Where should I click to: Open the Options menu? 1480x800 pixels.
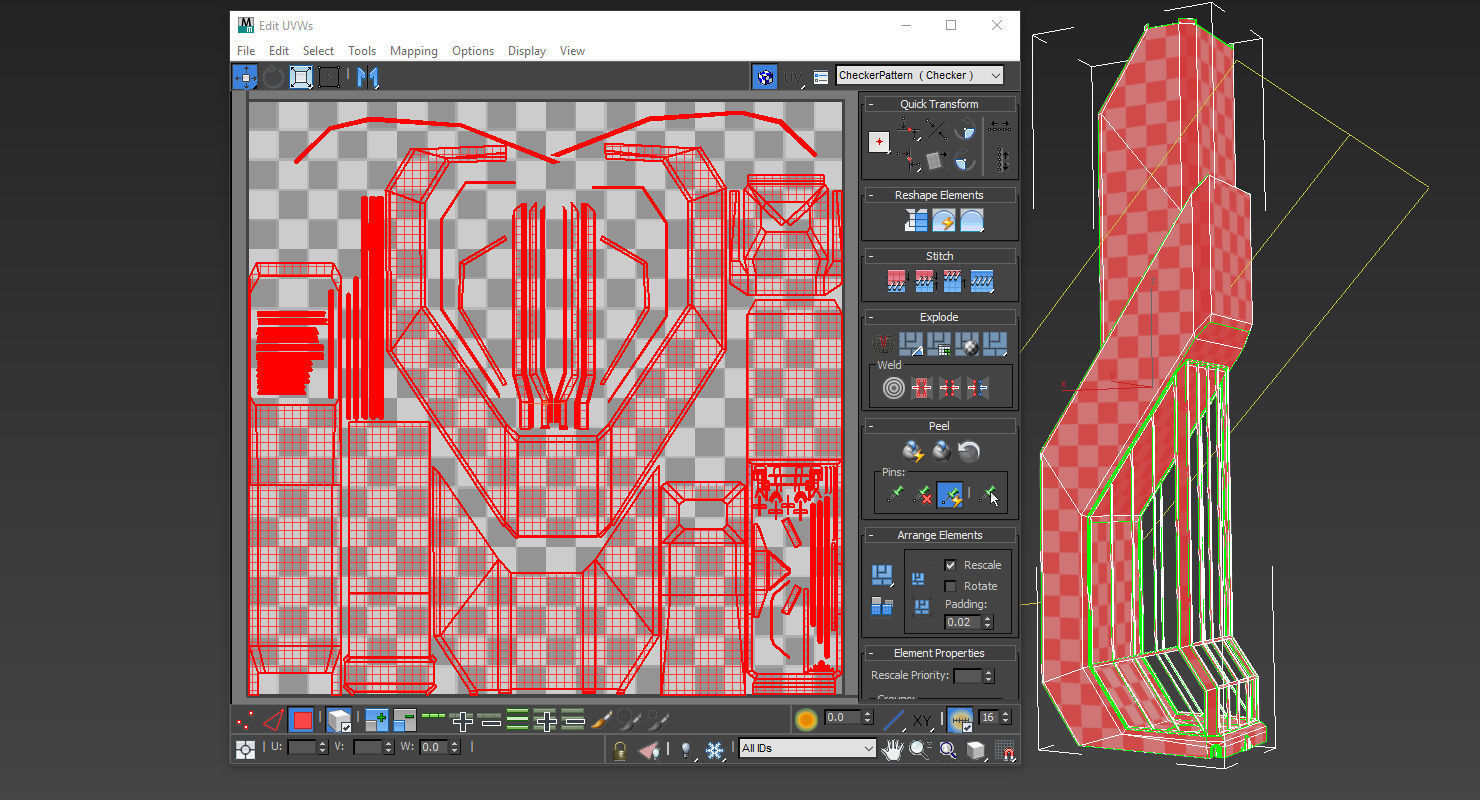[473, 51]
